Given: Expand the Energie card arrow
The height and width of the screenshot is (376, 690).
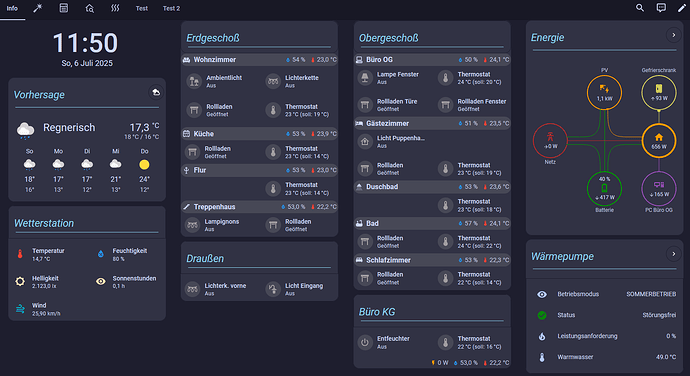Looking at the screenshot, I should 673,35.
